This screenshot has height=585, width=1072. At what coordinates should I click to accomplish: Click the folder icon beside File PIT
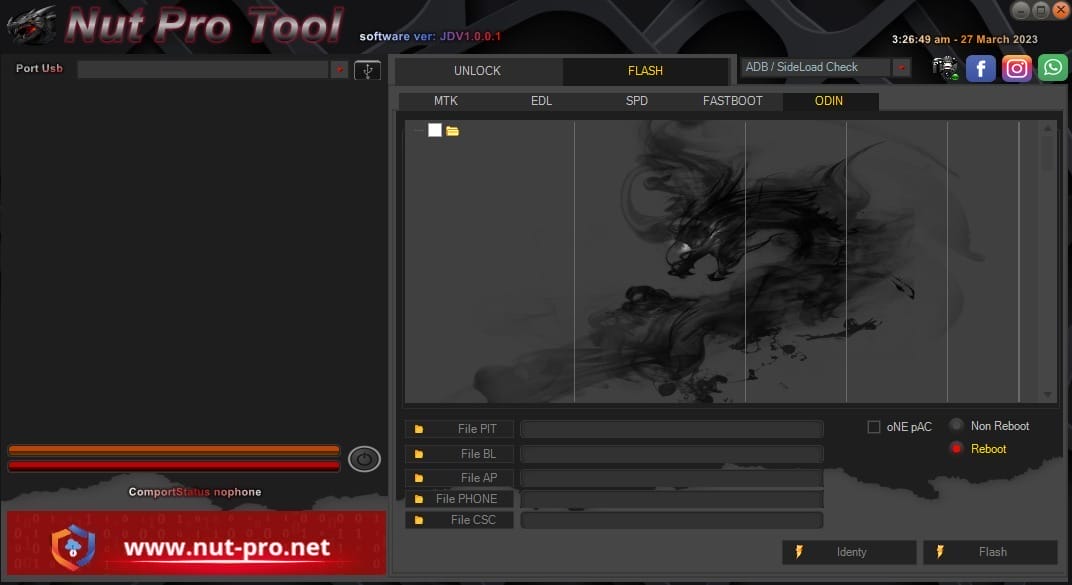[419, 428]
